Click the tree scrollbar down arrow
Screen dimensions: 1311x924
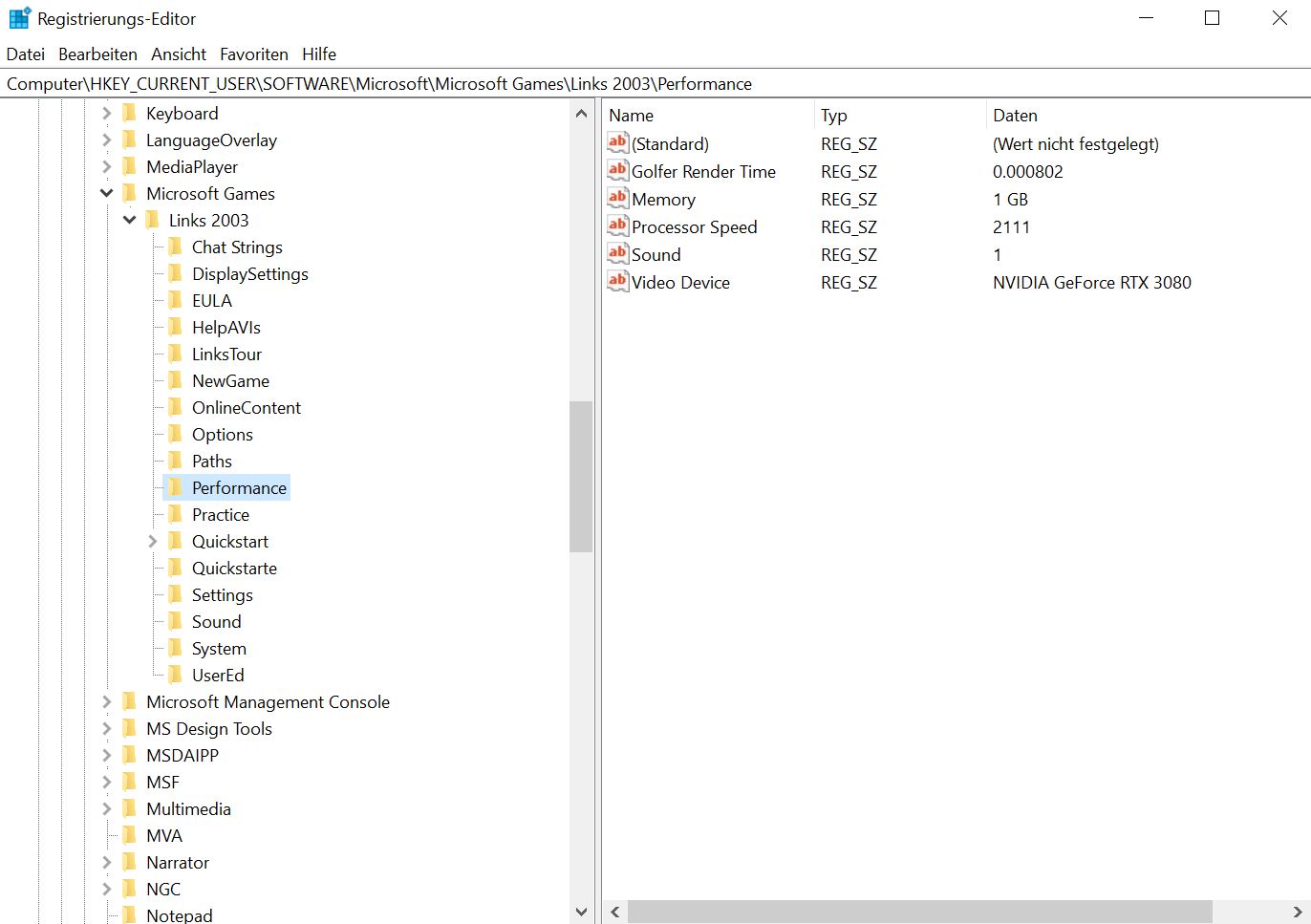click(581, 912)
